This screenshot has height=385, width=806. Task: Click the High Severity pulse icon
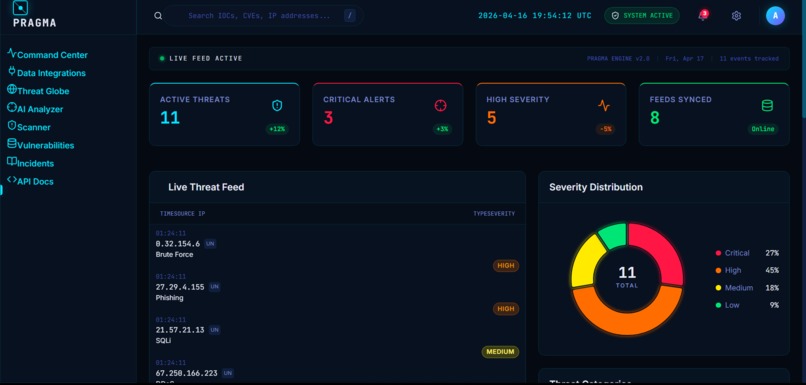tap(604, 106)
